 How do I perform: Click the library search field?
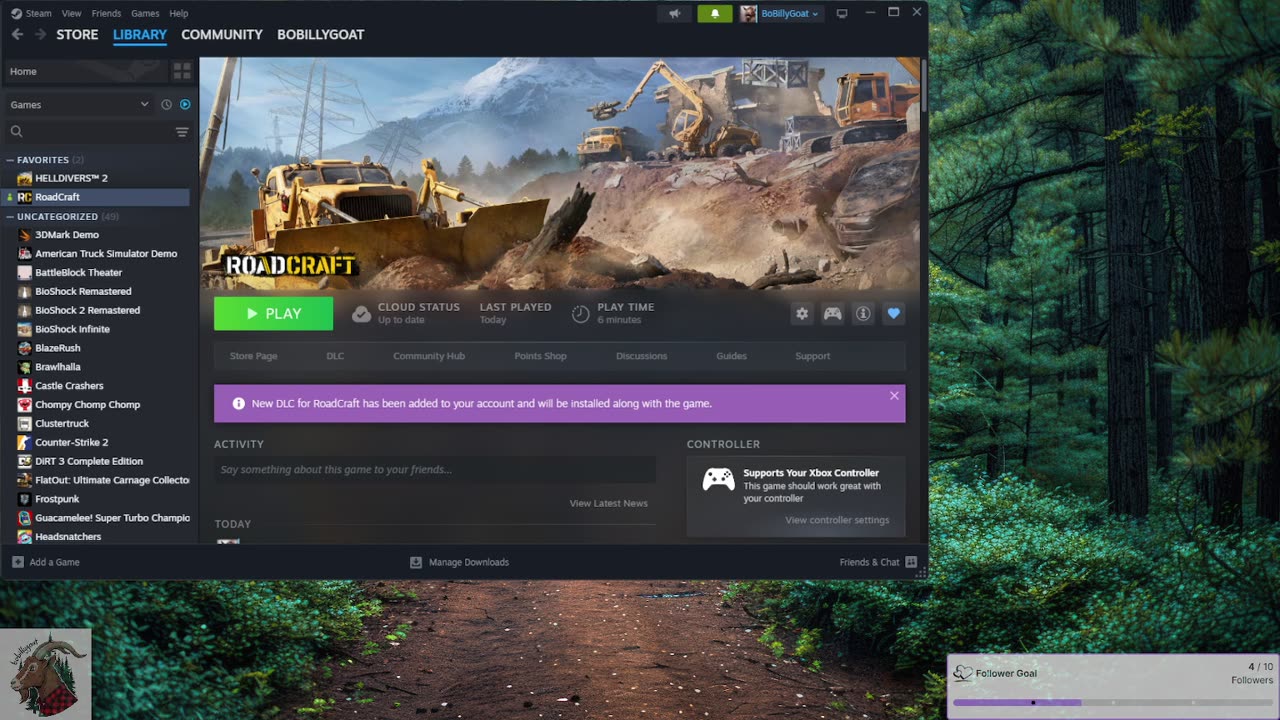pos(98,131)
